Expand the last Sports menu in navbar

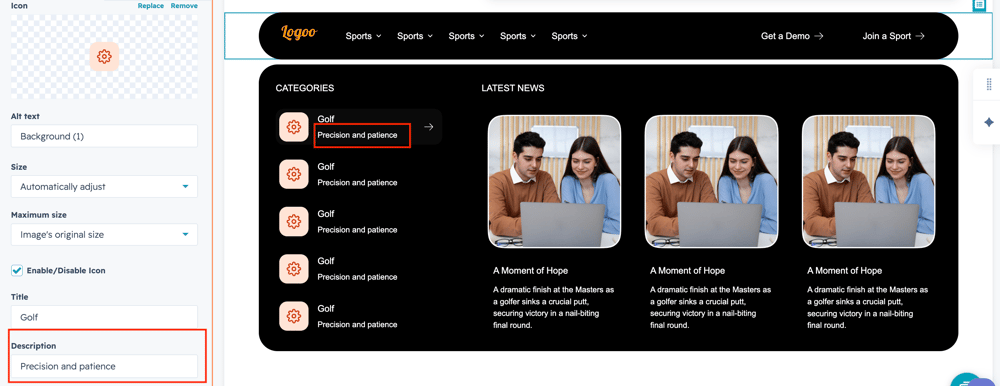pos(570,36)
